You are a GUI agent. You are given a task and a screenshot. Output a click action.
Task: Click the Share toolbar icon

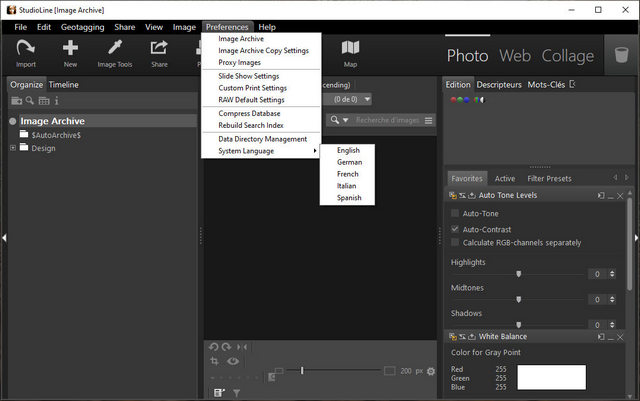[x=159, y=48]
